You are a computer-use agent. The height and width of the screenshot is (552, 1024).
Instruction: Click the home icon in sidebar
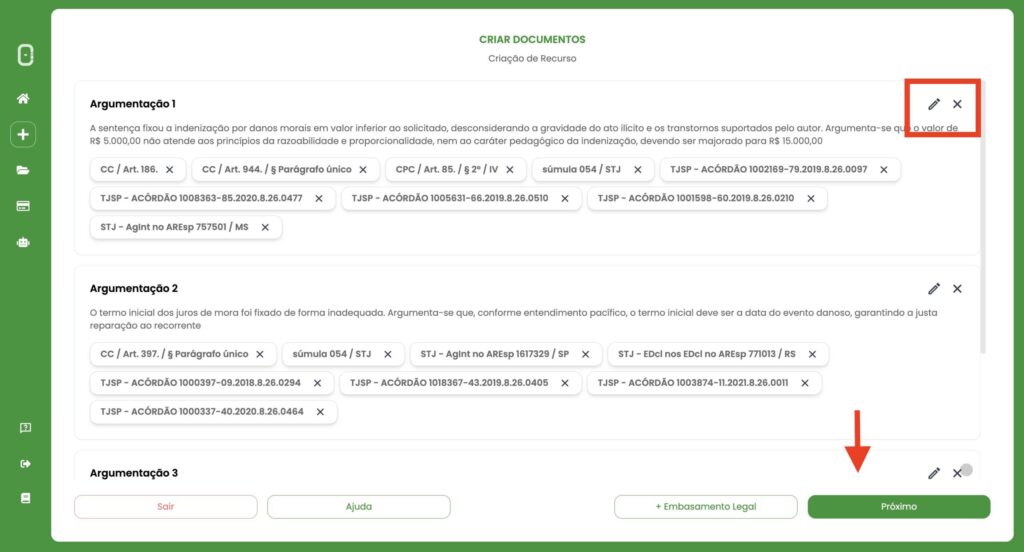(x=24, y=99)
